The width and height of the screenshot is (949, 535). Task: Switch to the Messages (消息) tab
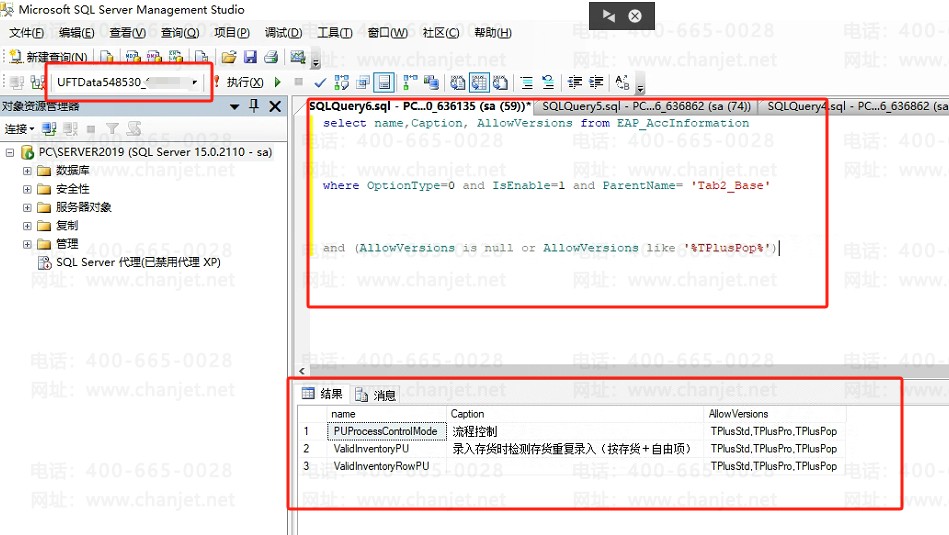point(376,395)
